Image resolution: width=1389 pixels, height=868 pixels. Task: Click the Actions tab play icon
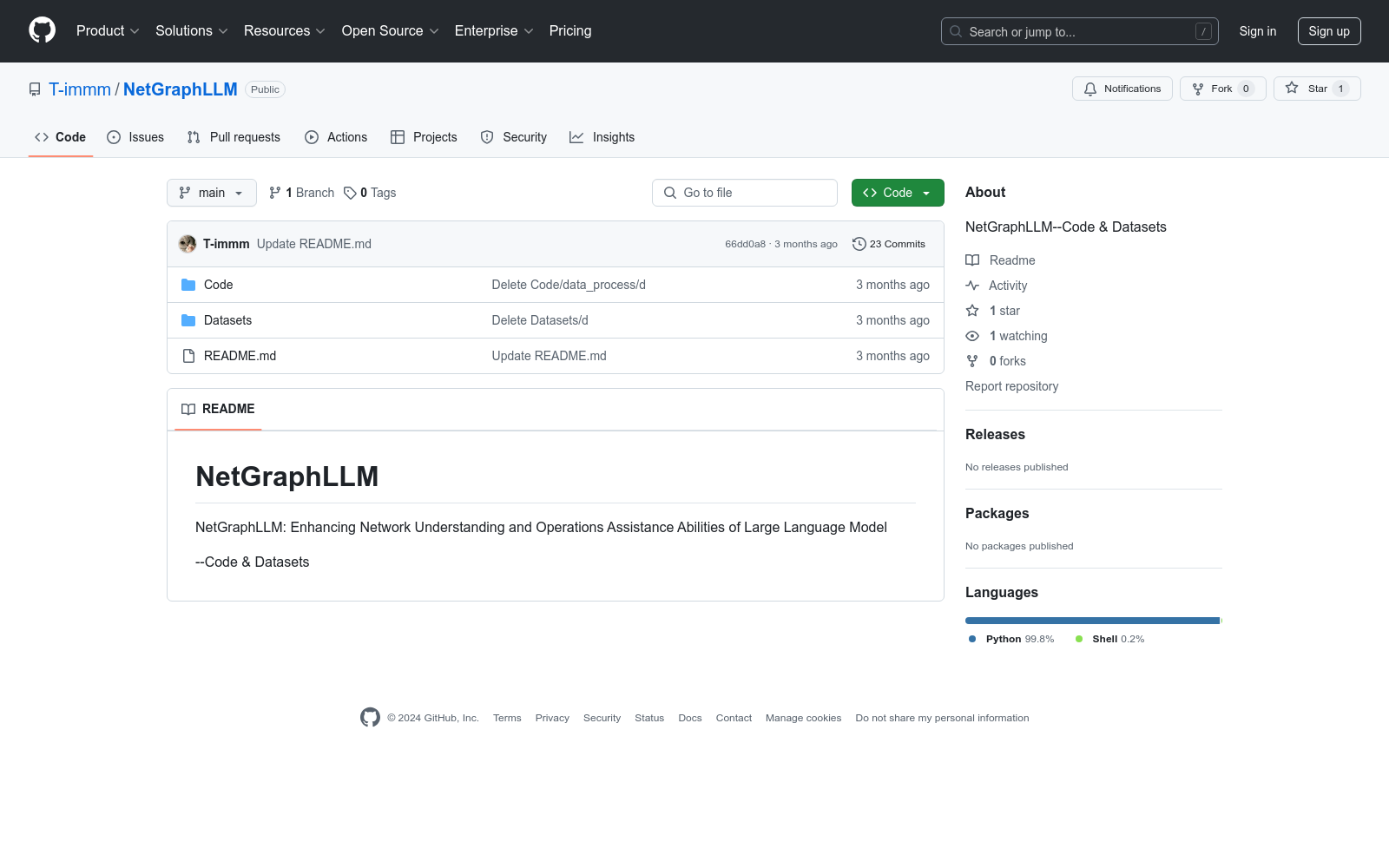(x=312, y=137)
